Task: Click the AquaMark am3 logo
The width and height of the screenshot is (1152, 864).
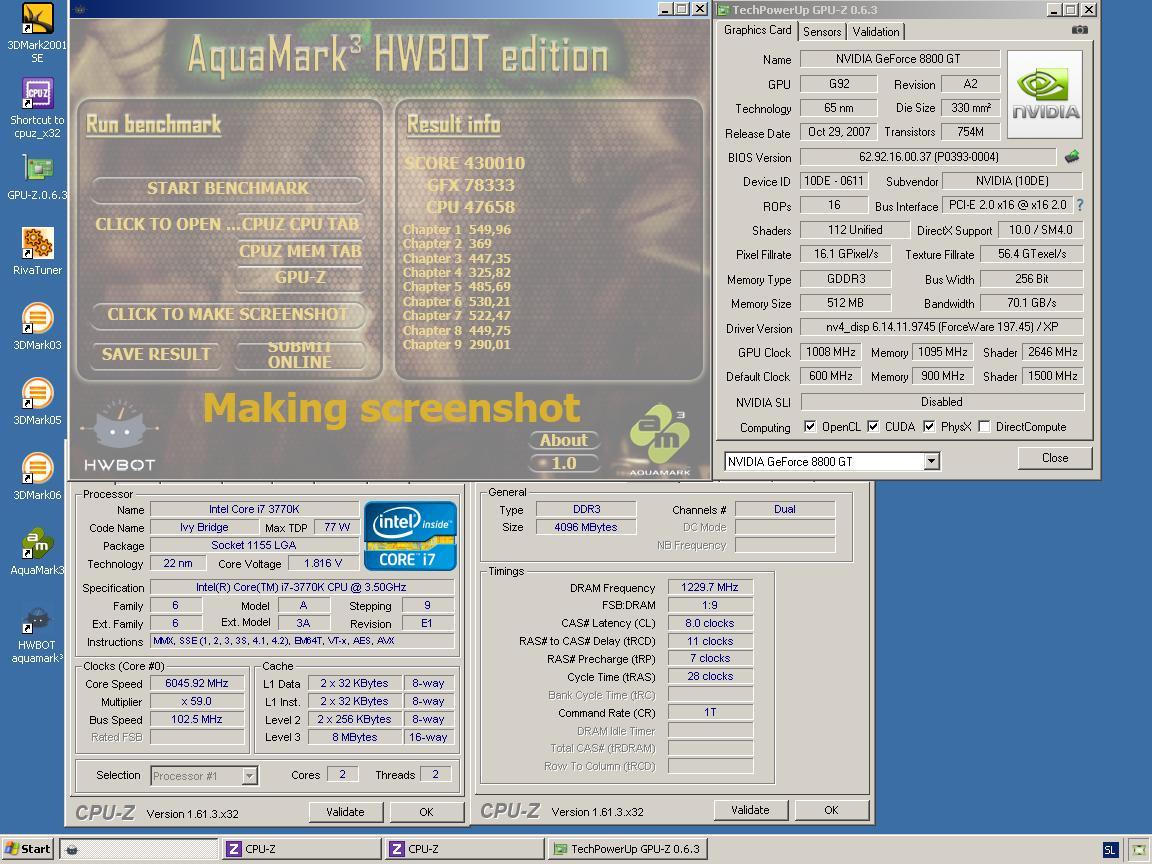Action: click(x=660, y=439)
